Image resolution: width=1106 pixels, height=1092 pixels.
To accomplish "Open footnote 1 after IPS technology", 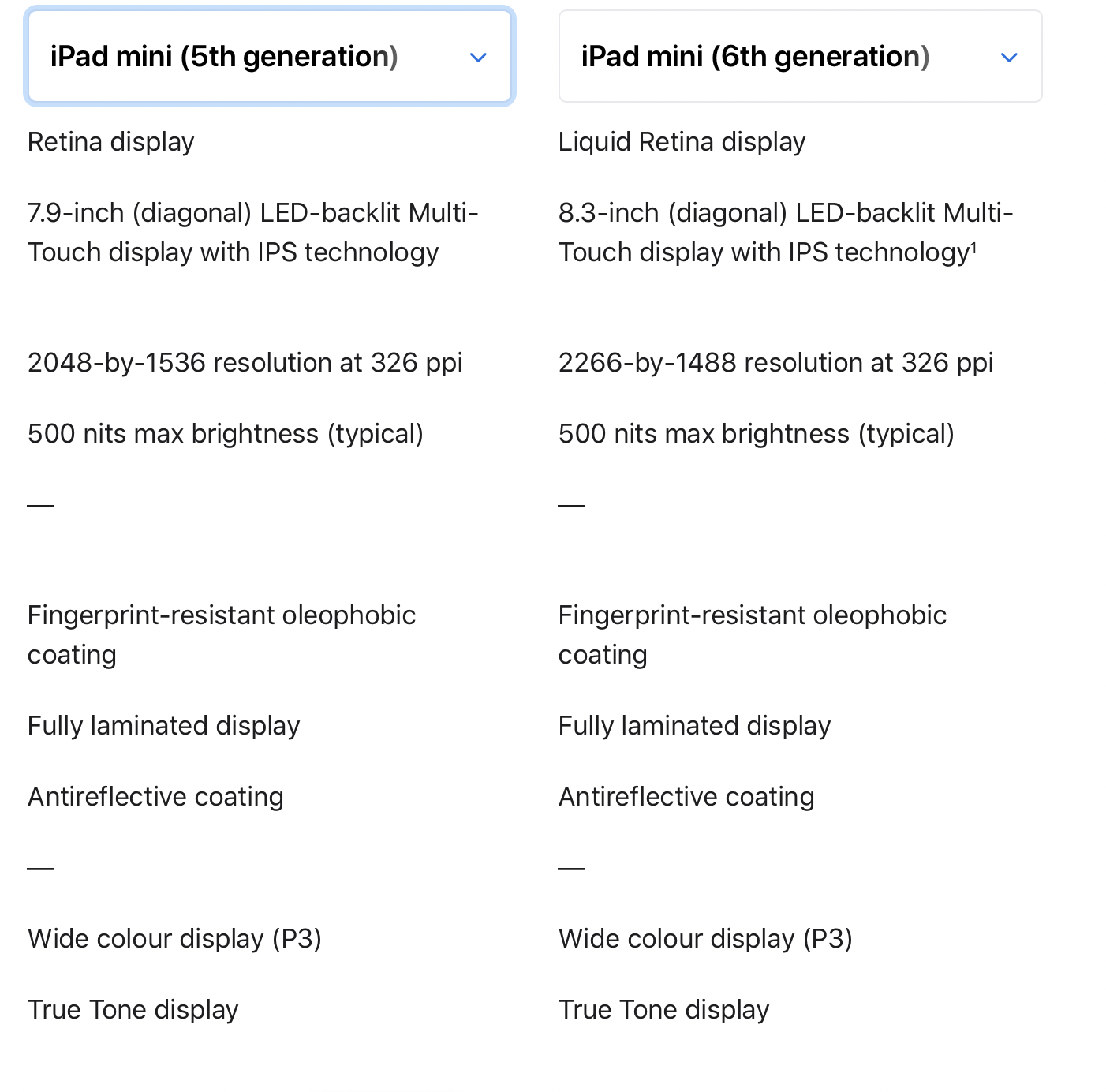I will pyautogui.click(x=973, y=247).
